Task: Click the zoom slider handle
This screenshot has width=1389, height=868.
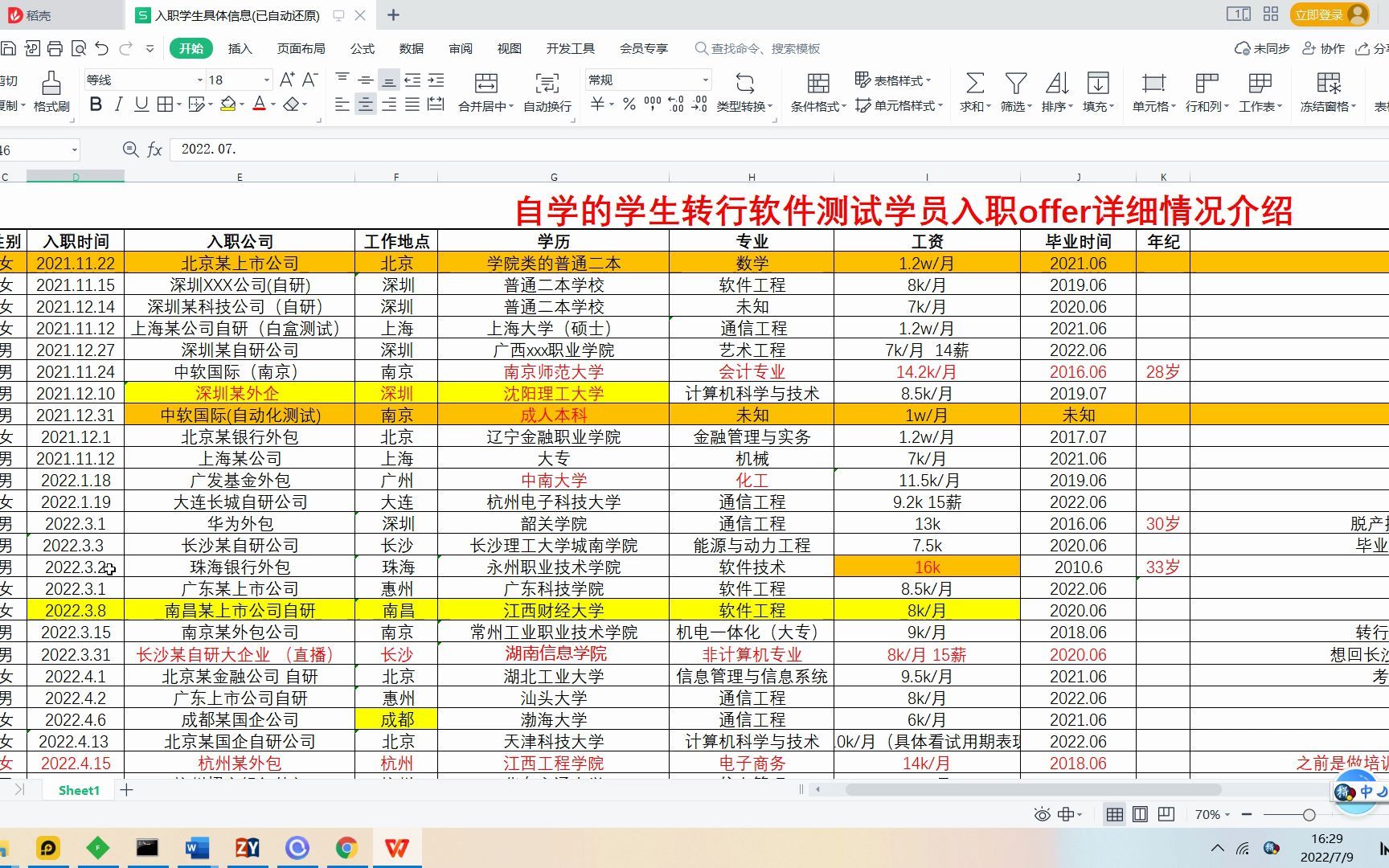Action: click(1309, 814)
